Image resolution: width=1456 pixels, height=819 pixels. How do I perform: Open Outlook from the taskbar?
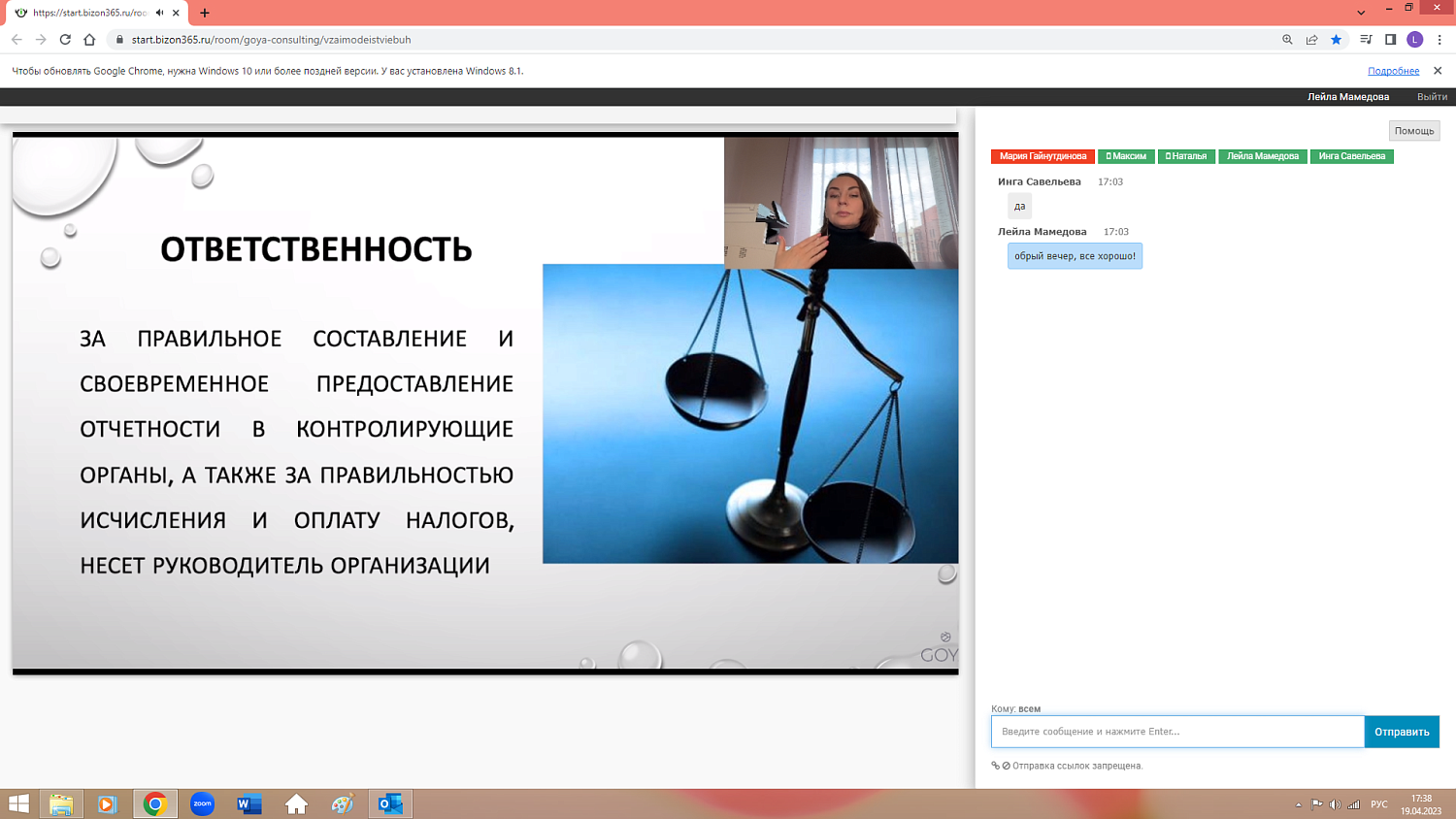tap(390, 803)
